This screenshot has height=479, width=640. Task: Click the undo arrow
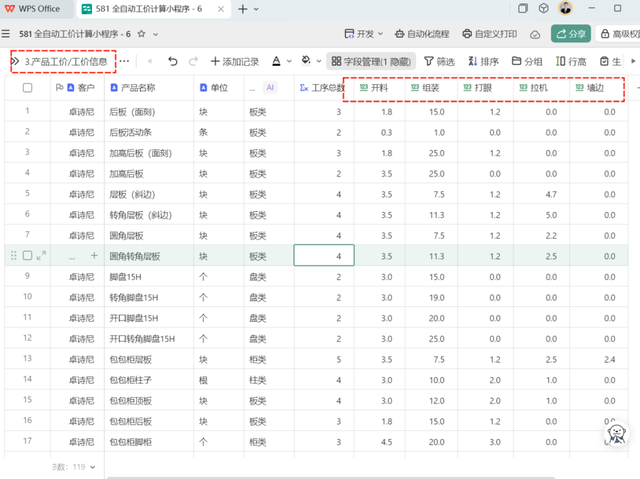pyautogui.click(x=173, y=61)
